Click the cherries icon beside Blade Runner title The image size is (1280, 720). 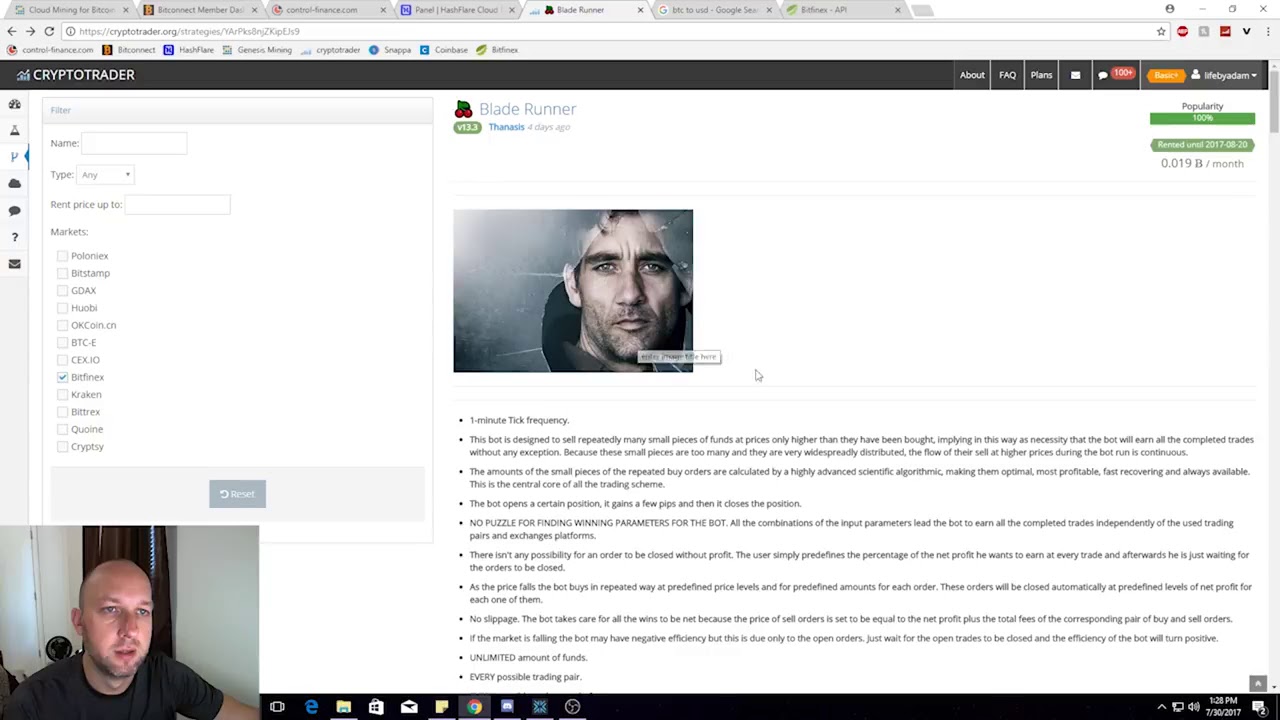[463, 109]
